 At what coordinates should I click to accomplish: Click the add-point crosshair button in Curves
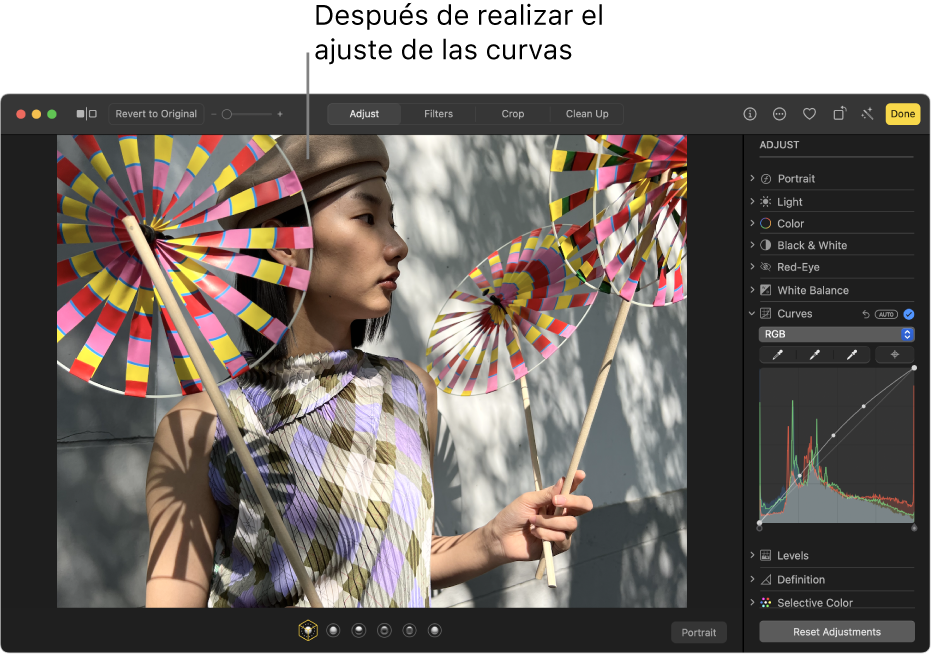894,355
